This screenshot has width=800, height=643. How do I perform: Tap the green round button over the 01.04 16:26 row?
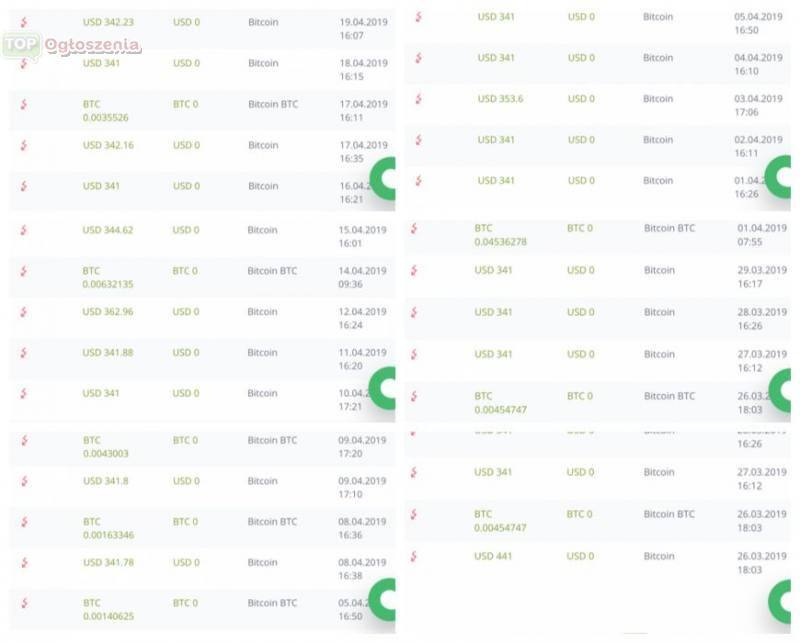[x=778, y=177]
